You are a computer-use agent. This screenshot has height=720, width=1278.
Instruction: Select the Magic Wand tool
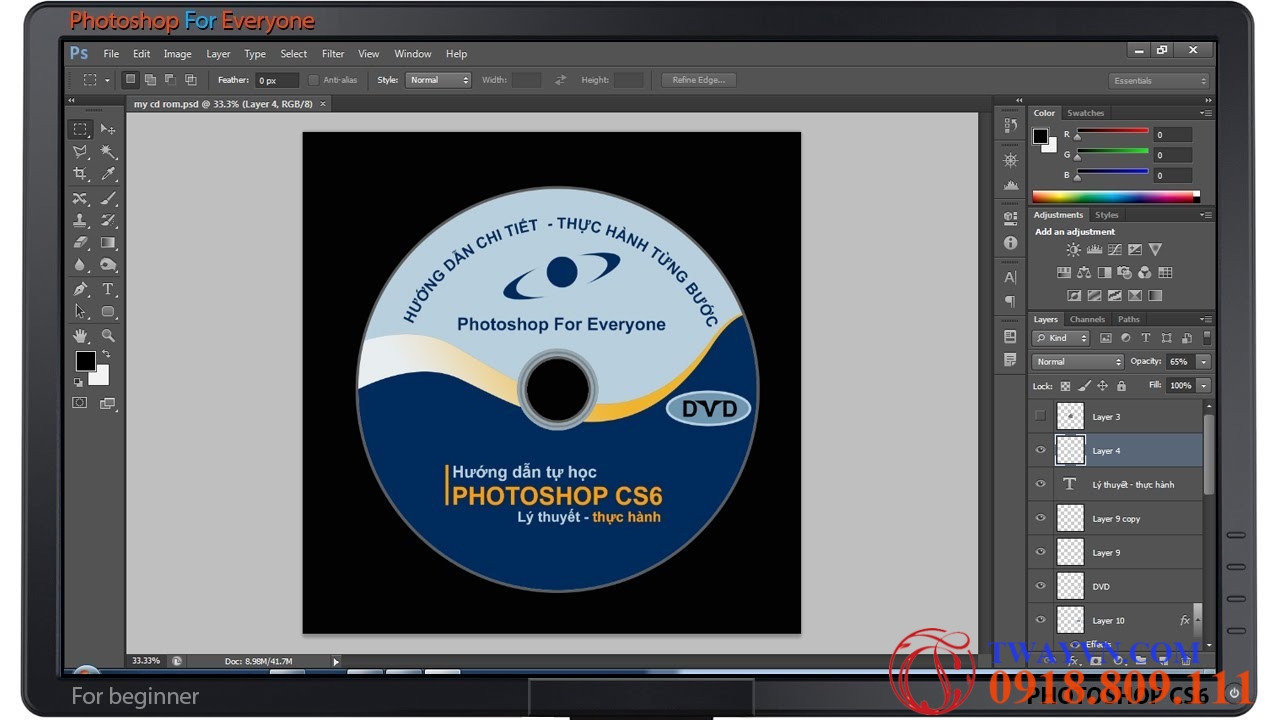108,152
